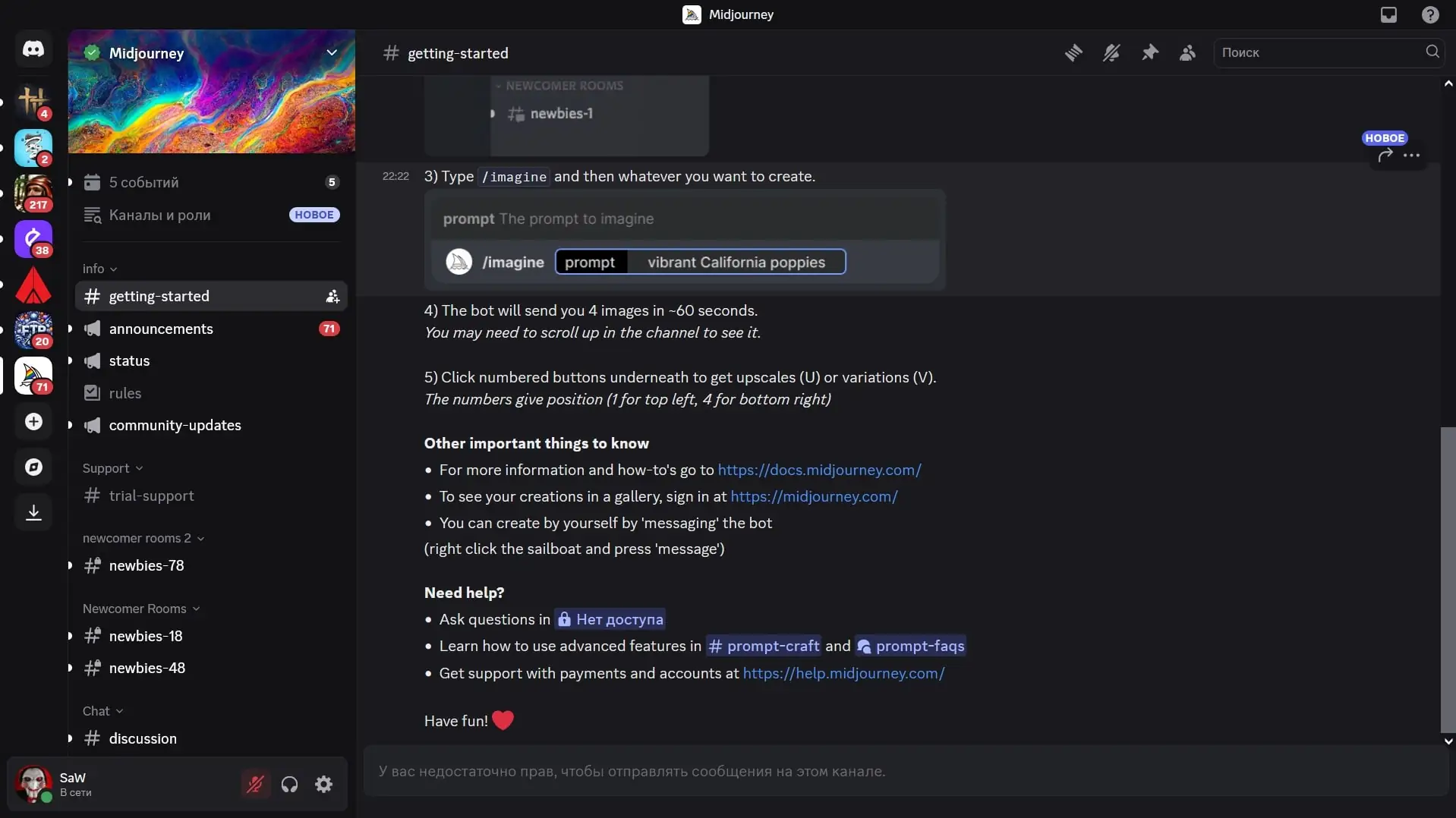Collapse the Newcomer Rooms category
The width and height of the screenshot is (1456, 818).
pyautogui.click(x=140, y=609)
